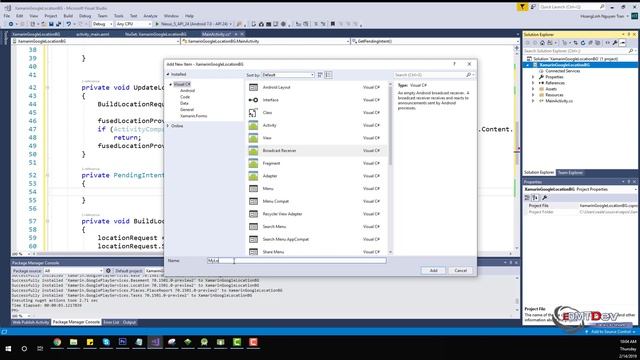Select the Broadcast Receiver template
The height and width of the screenshot is (360, 640).
pyautogui.click(x=316, y=151)
